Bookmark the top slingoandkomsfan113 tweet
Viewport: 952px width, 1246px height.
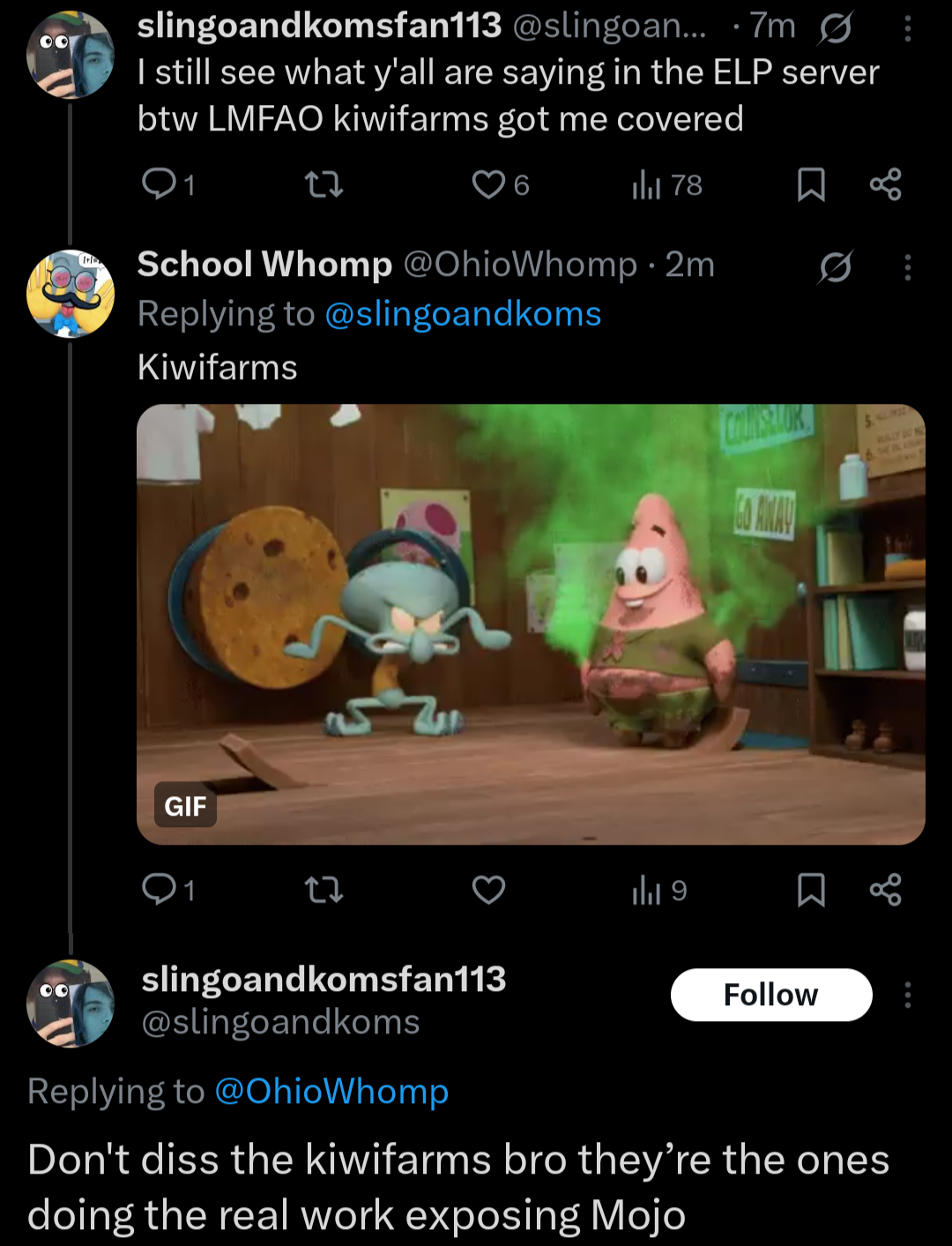coord(811,184)
